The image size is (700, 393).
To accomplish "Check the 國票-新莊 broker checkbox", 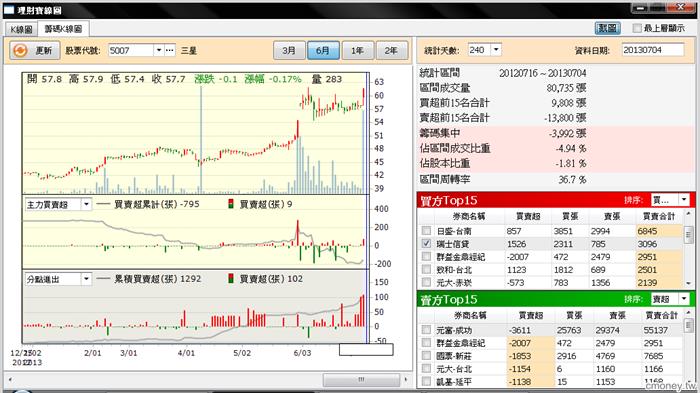I will 426,355.
